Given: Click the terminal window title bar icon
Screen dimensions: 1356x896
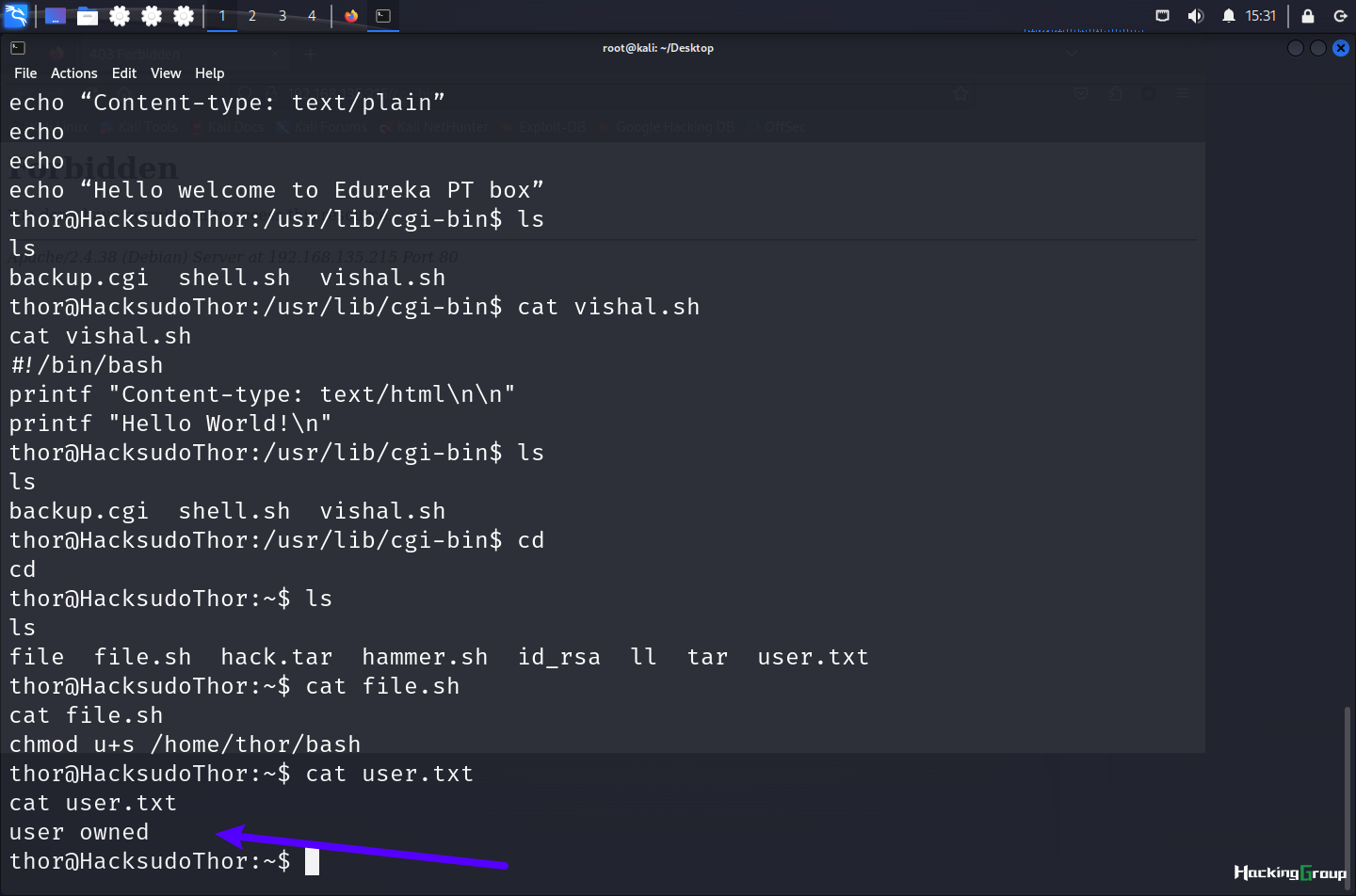Looking at the screenshot, I should tap(18, 48).
